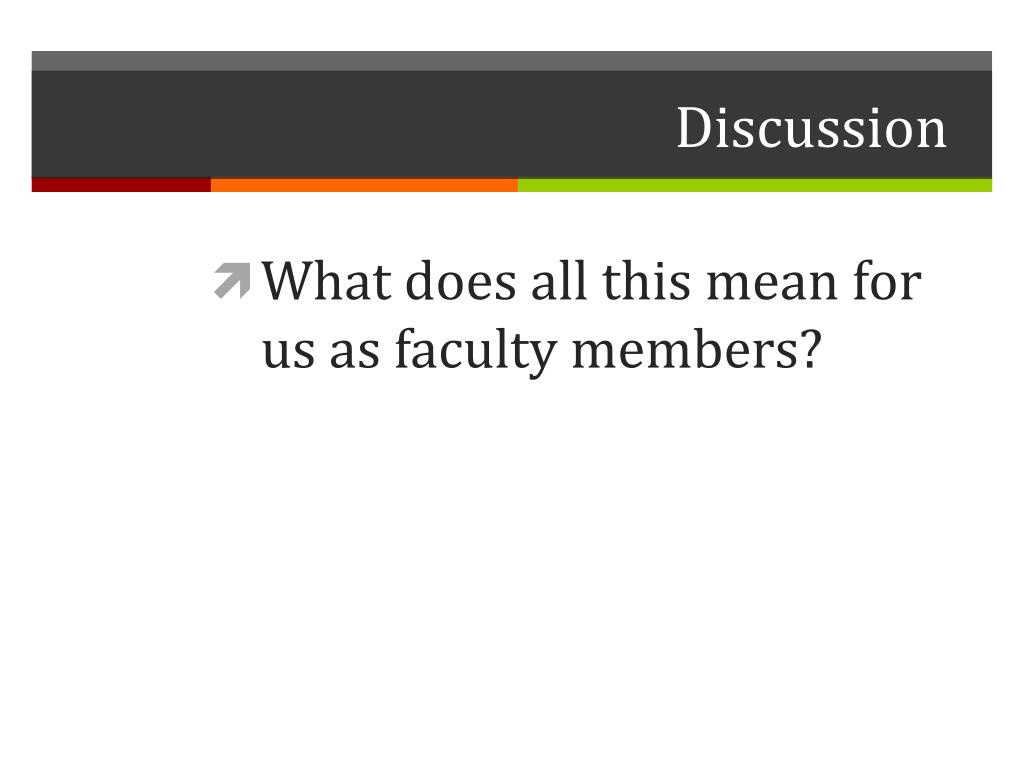Select the "Discussion" slide title
Viewport: 1024px width, 768px height.
click(811, 128)
